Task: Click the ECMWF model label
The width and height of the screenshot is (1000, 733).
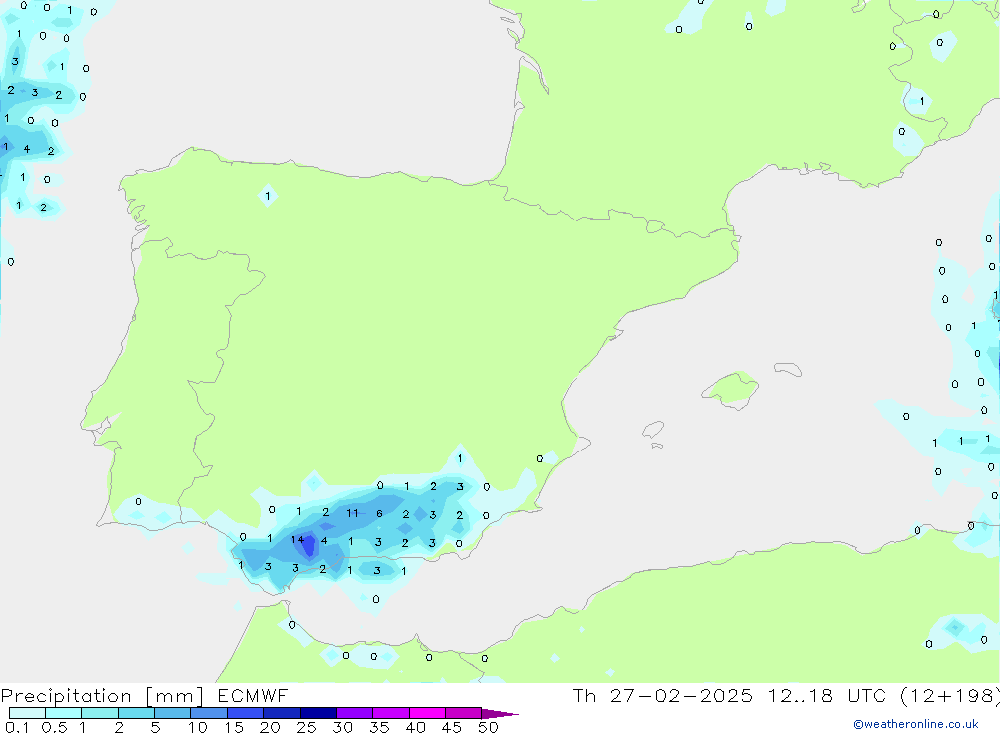Action: pyautogui.click(x=253, y=695)
